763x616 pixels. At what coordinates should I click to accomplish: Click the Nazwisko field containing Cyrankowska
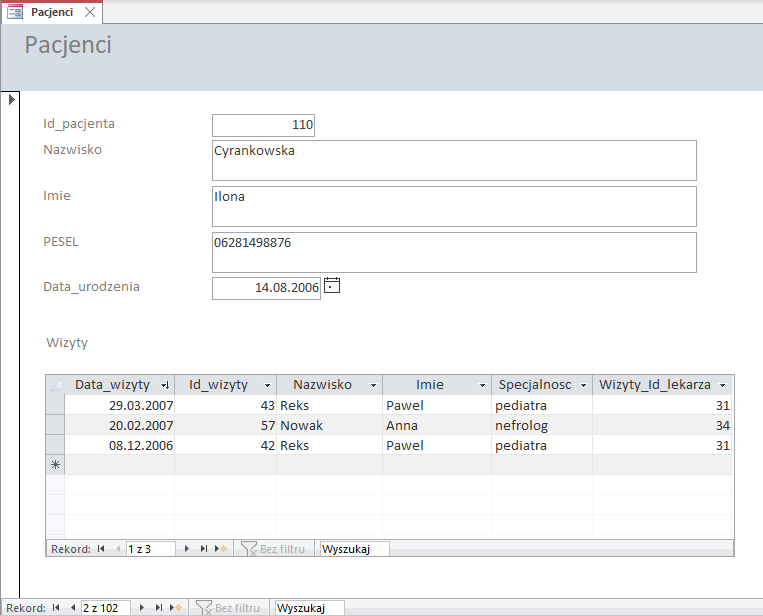(453, 160)
